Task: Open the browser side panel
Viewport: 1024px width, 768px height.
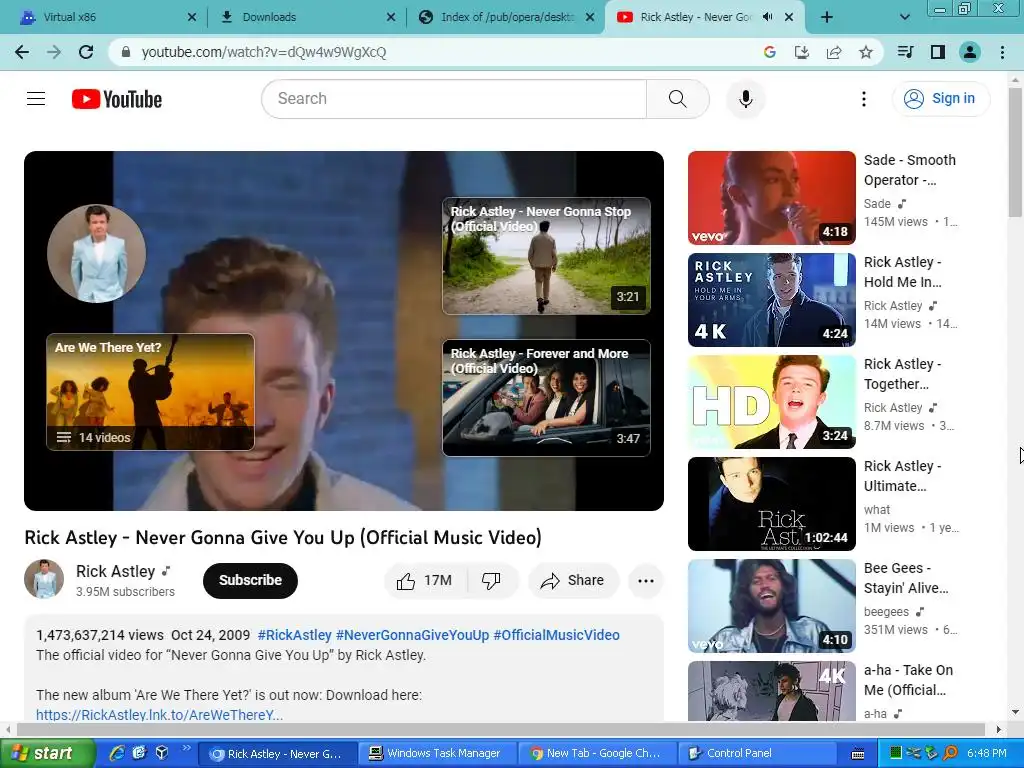Action: coord(938,52)
